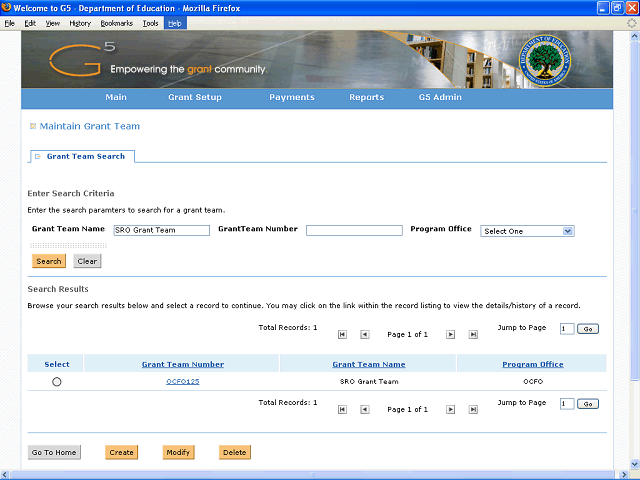The width and height of the screenshot is (640, 480).
Task: Switch to the Grant Team Search tab
Action: [85, 156]
